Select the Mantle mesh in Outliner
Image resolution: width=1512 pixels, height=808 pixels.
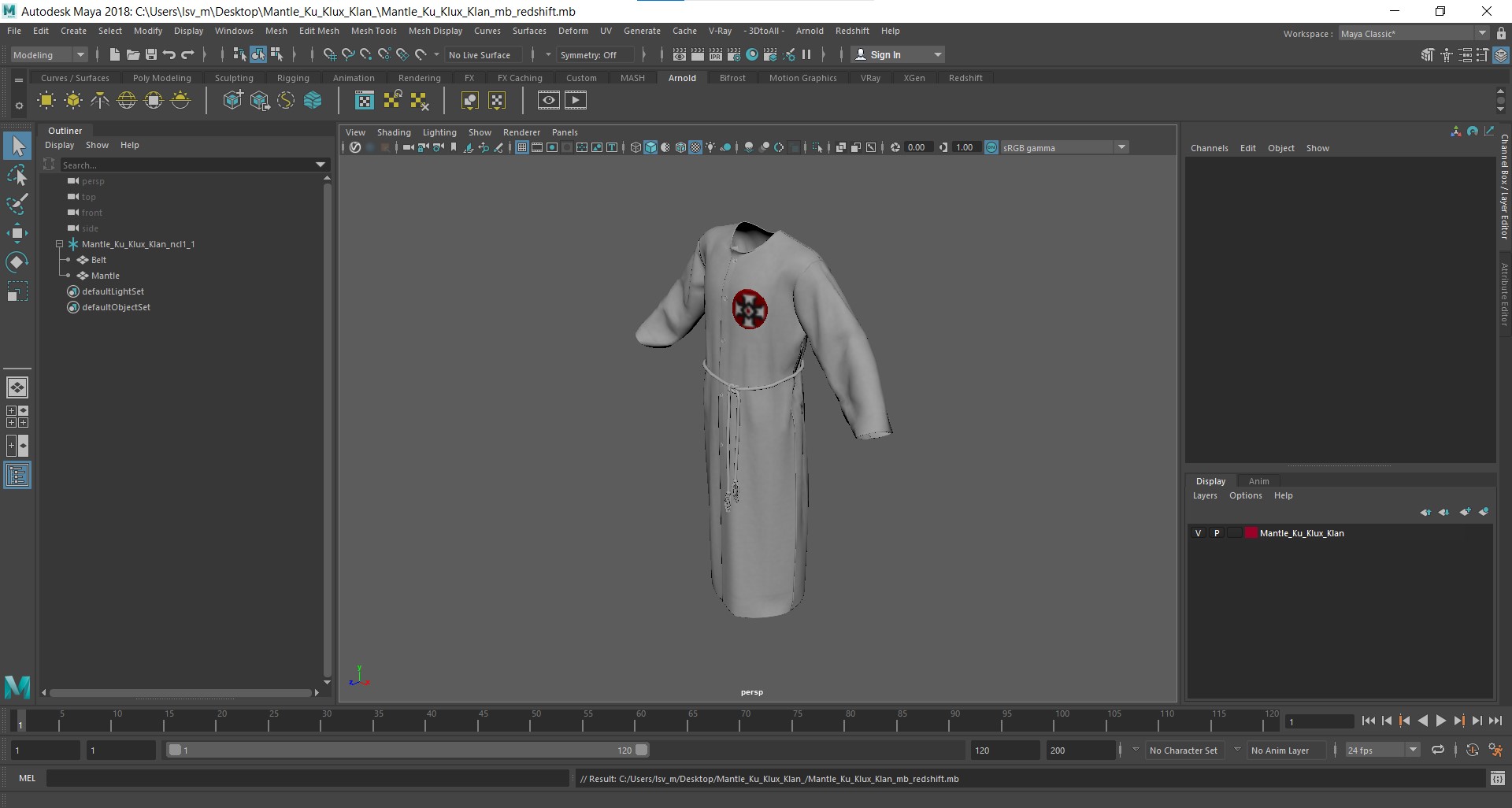105,276
